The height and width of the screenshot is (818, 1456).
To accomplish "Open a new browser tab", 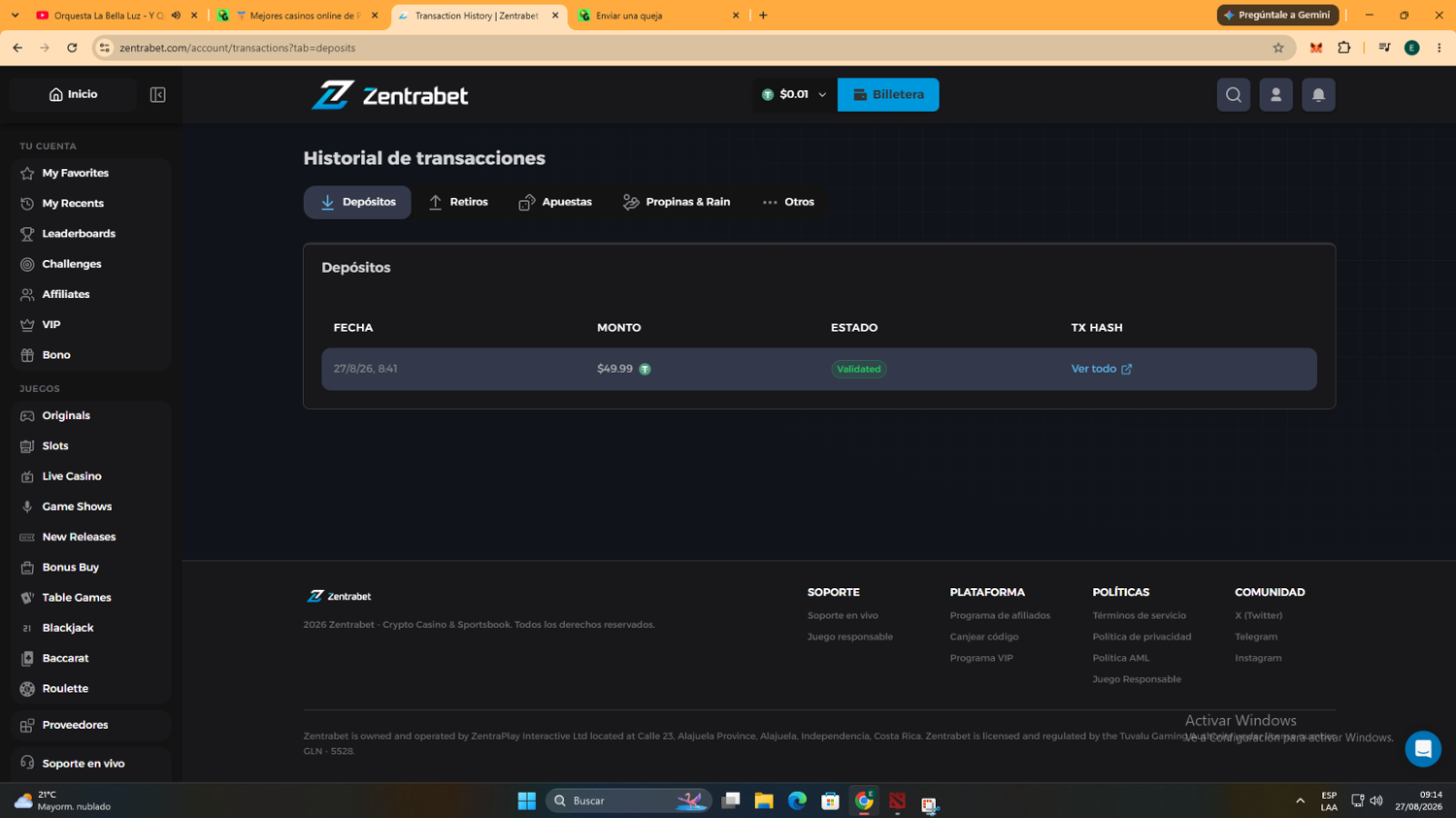I will coord(763,16).
